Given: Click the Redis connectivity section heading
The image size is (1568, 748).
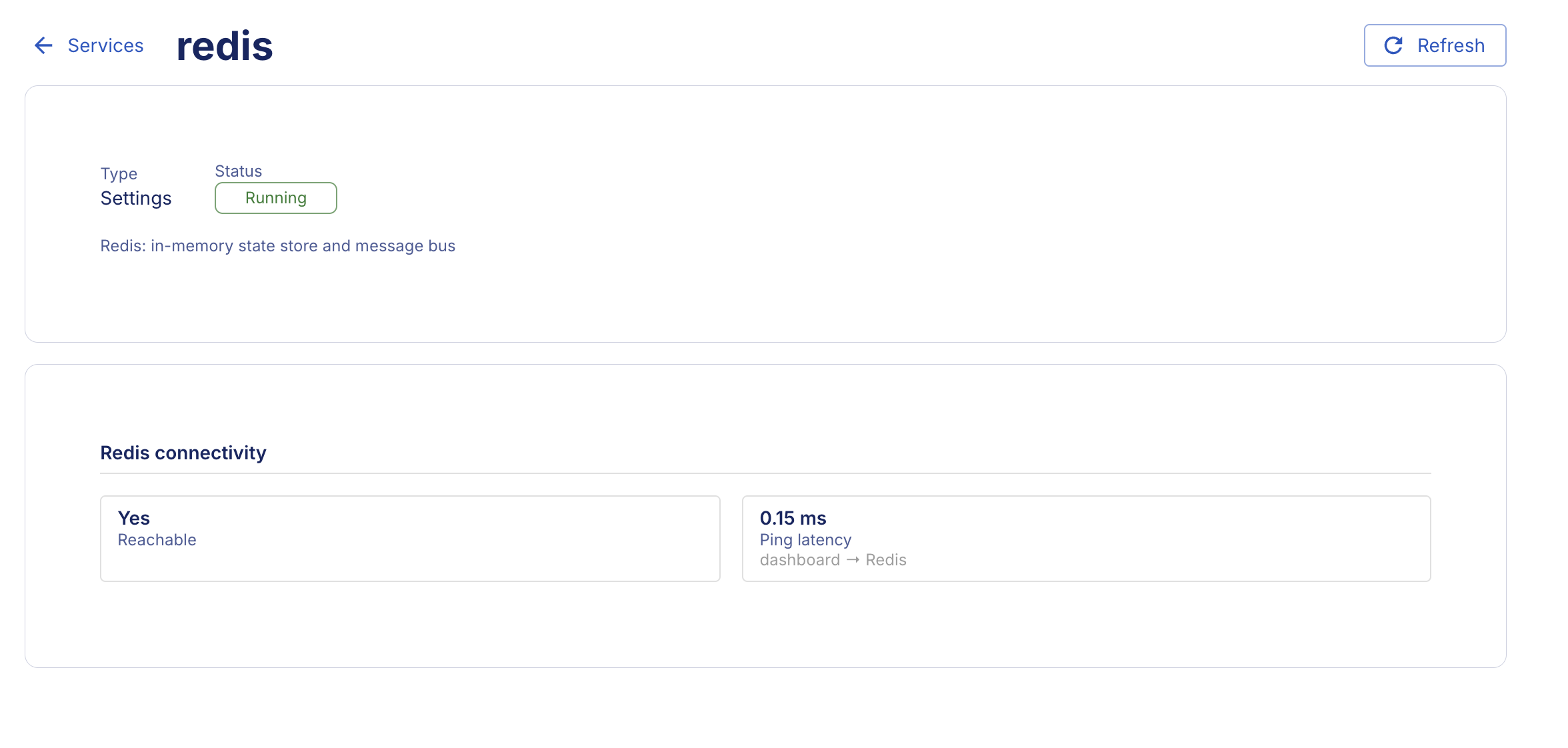Looking at the screenshot, I should (x=183, y=453).
